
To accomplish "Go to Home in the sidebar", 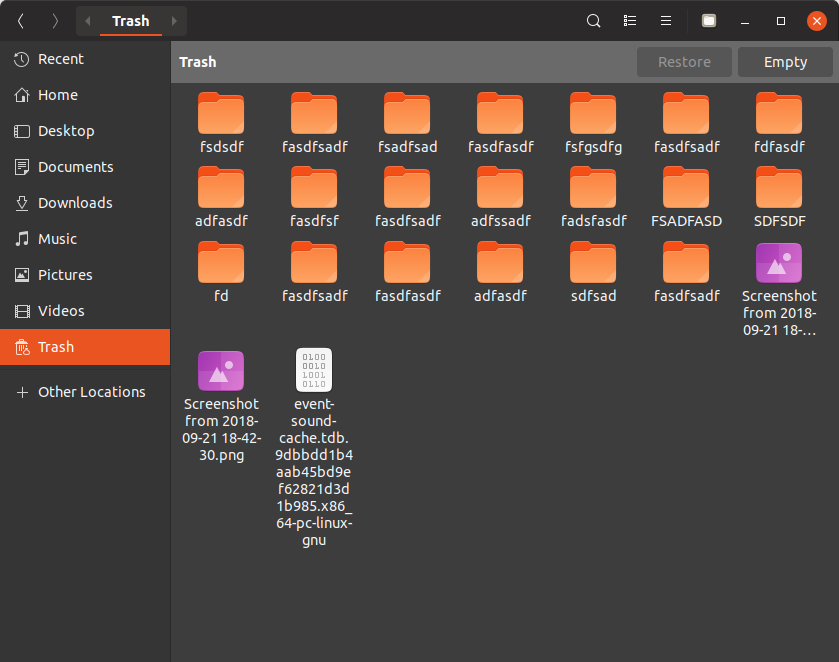I will point(85,95).
